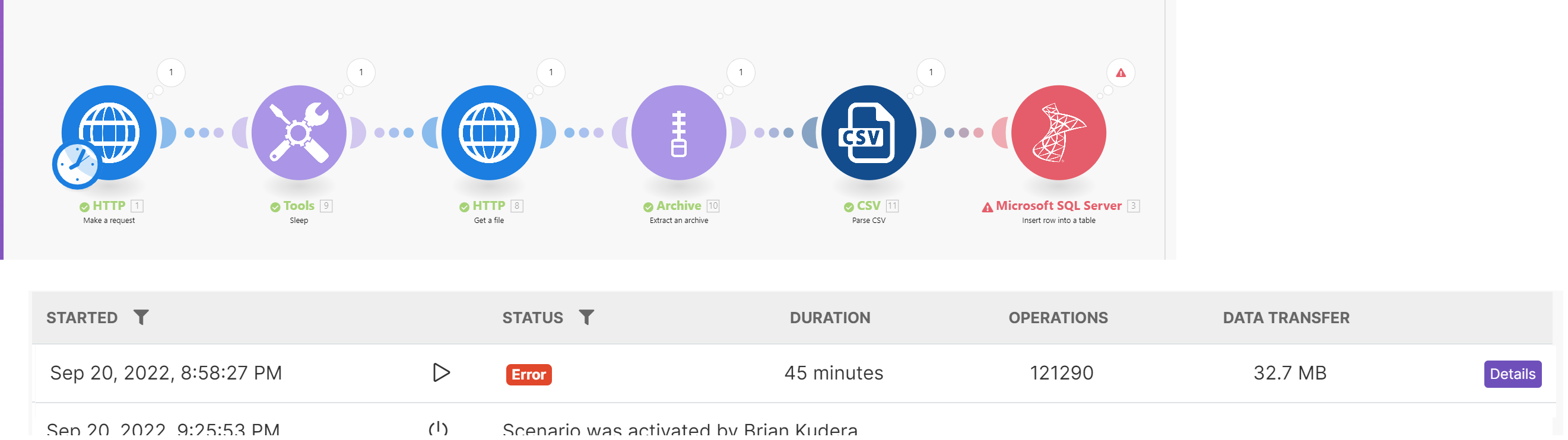The width and height of the screenshot is (1568, 440).
Task: Show the operations bubble above CSV module
Action: pos(931,72)
